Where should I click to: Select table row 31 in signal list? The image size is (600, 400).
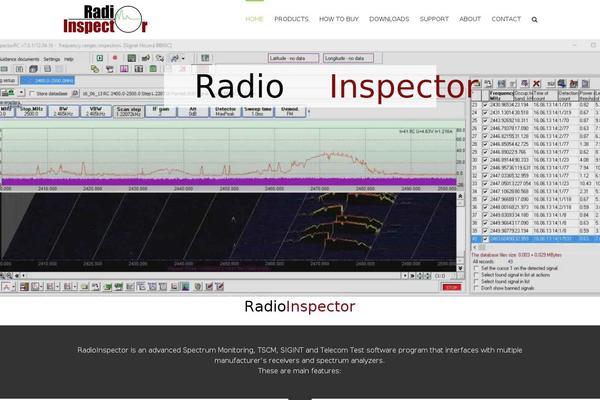point(535,168)
